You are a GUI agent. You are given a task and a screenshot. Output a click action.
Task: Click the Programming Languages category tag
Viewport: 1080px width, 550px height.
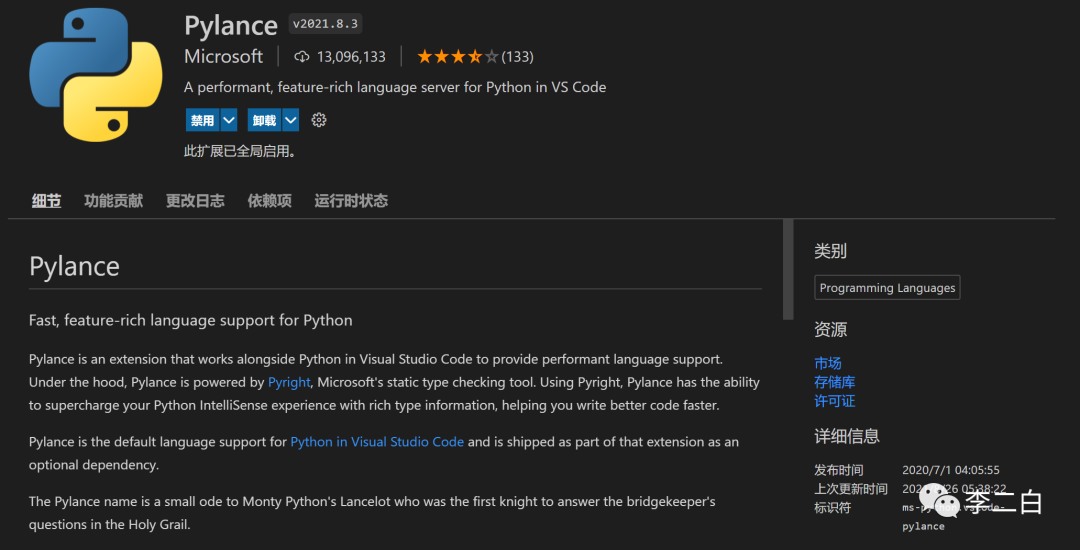point(887,288)
